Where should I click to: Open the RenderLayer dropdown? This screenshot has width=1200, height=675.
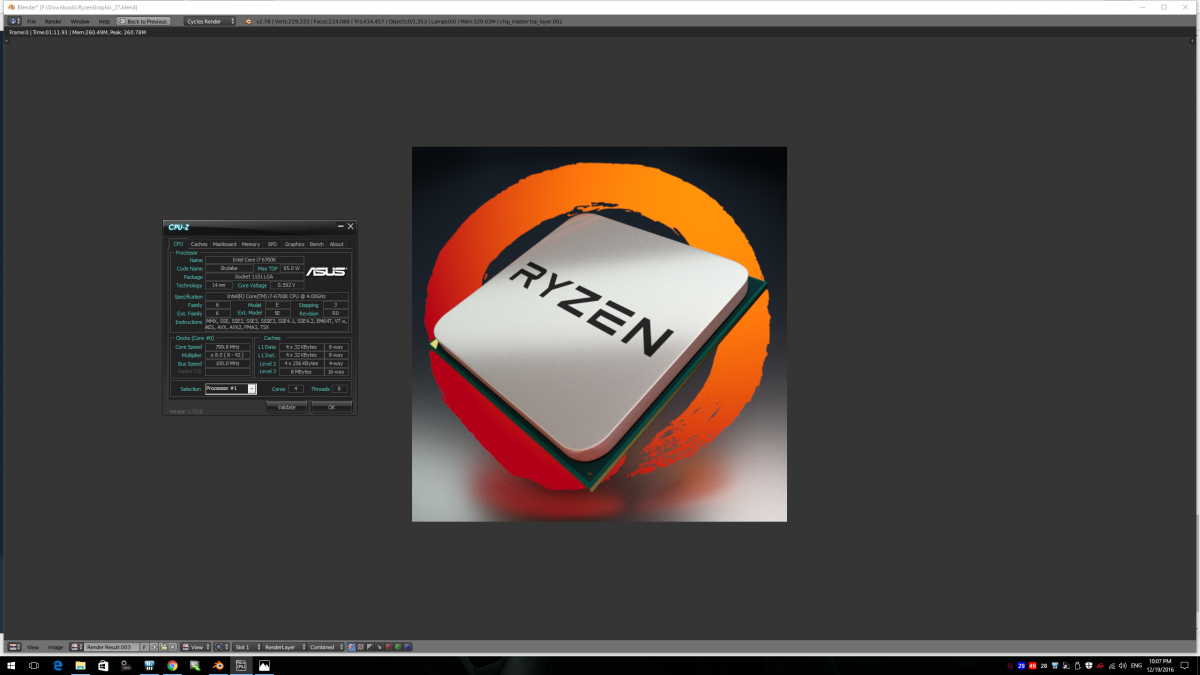pos(283,647)
